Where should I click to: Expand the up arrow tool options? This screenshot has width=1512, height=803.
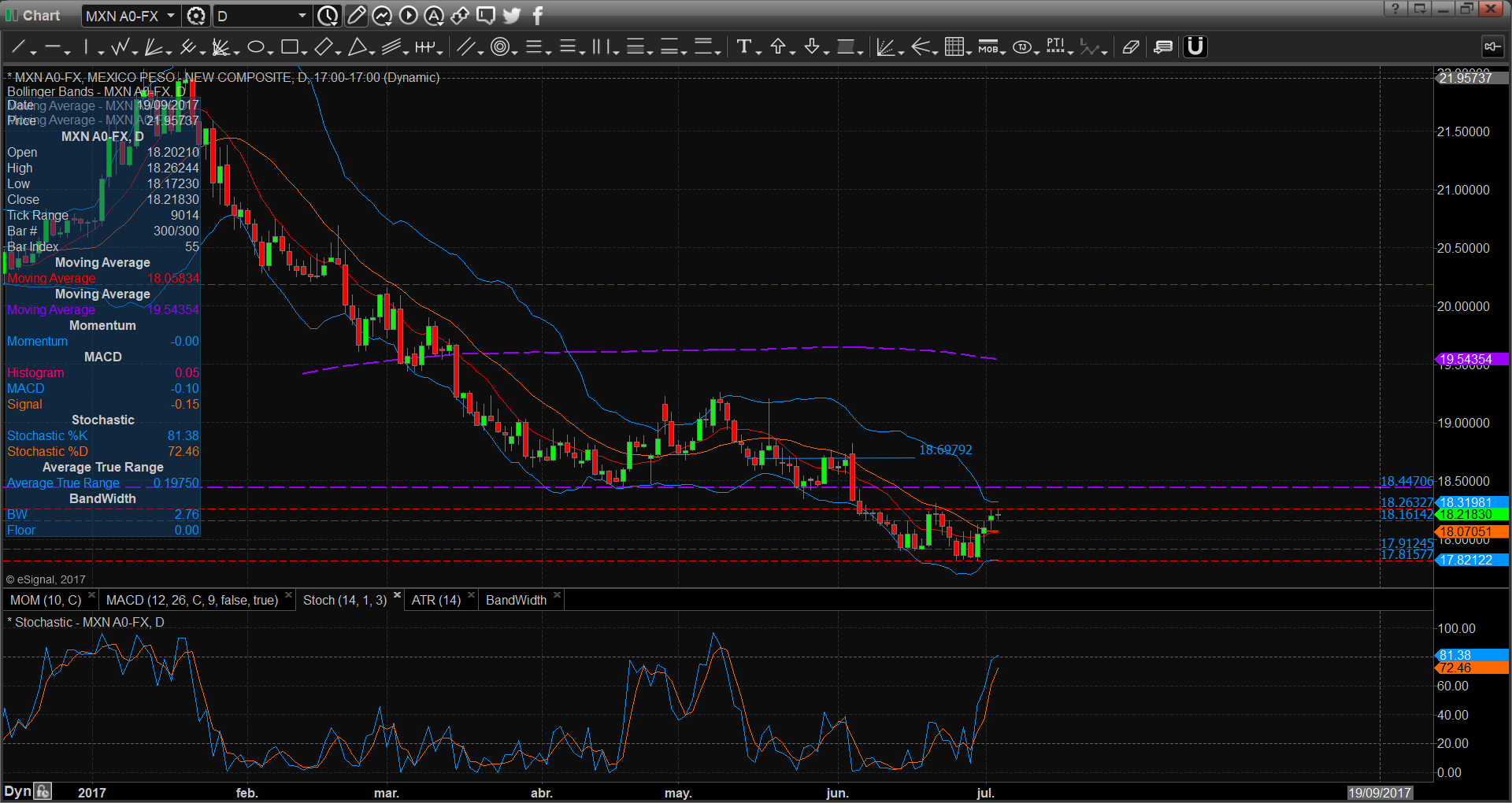click(x=792, y=52)
